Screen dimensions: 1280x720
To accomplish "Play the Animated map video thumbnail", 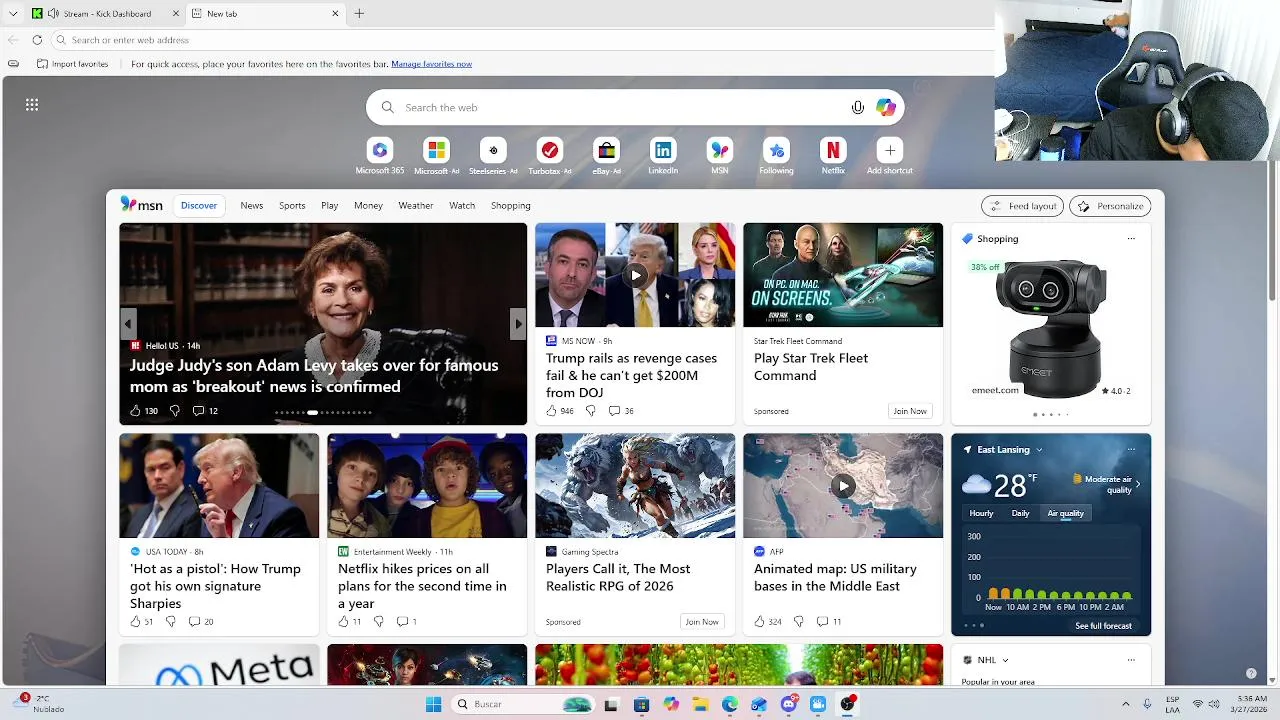I will point(843,486).
